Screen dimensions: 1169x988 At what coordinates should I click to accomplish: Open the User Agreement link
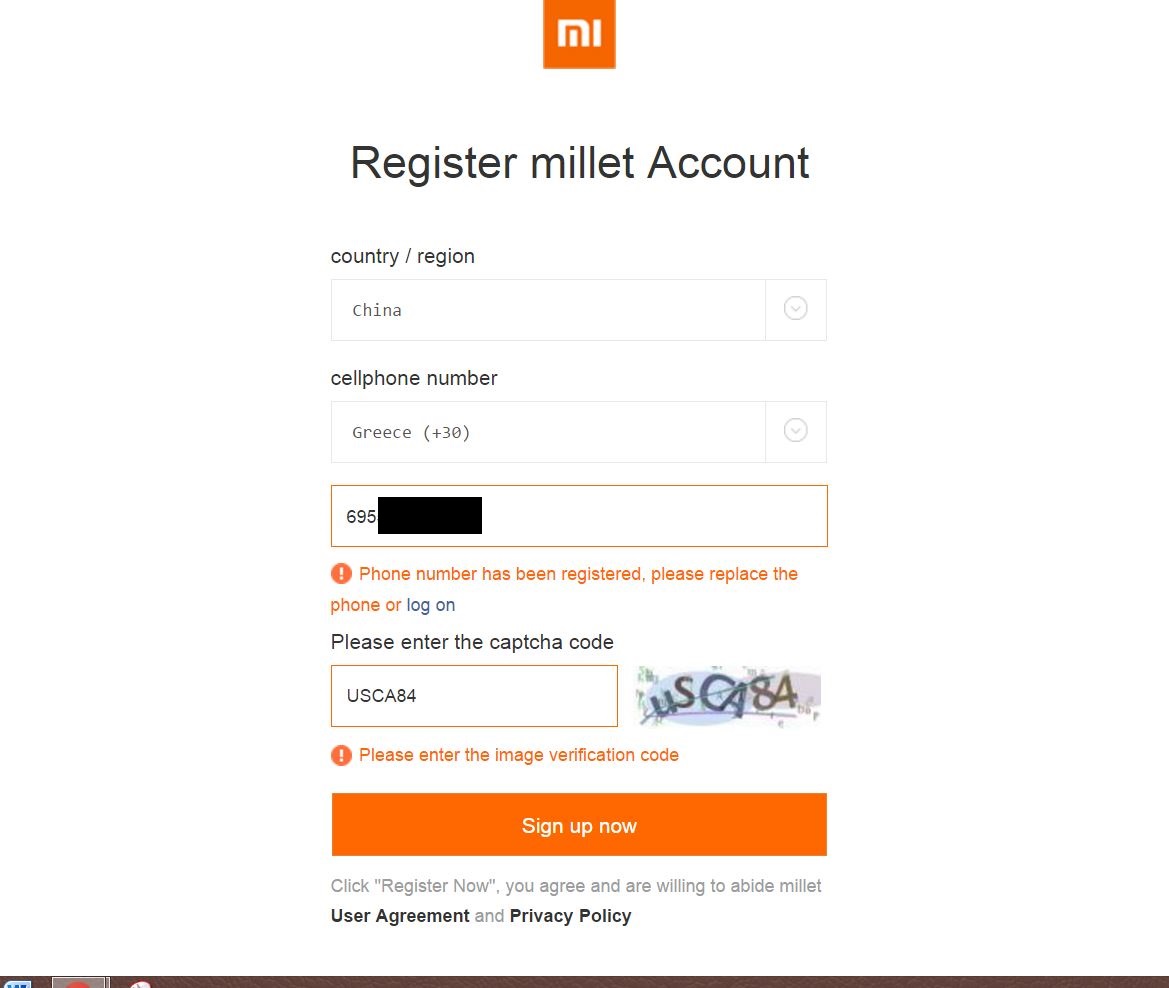[x=400, y=916]
